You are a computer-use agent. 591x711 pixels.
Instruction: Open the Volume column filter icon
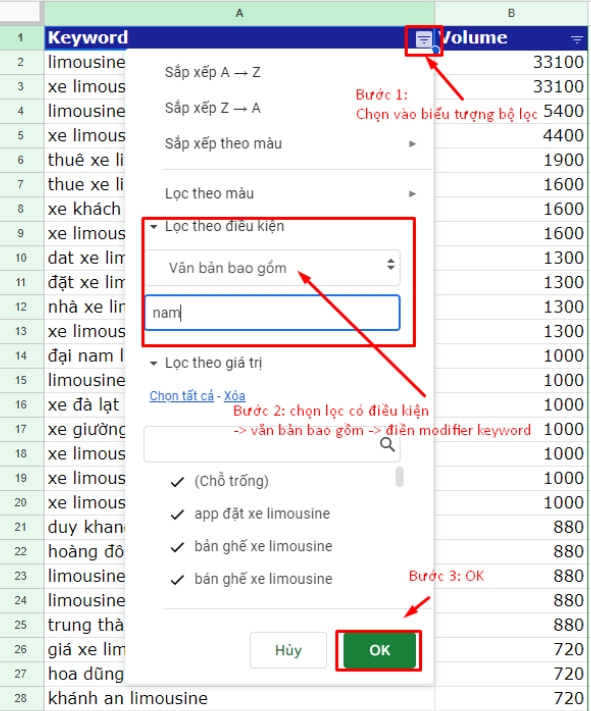(x=576, y=40)
